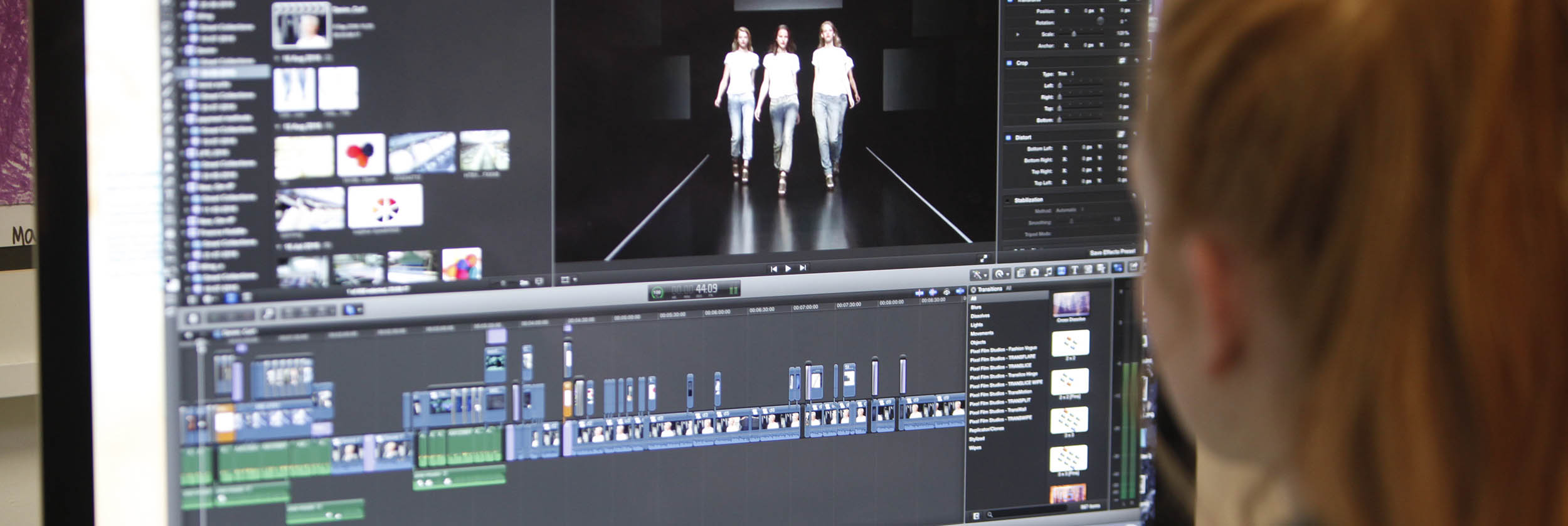Image resolution: width=1568 pixels, height=526 pixels.
Task: Jump to next edit point in viewer
Action: pyautogui.click(x=802, y=268)
